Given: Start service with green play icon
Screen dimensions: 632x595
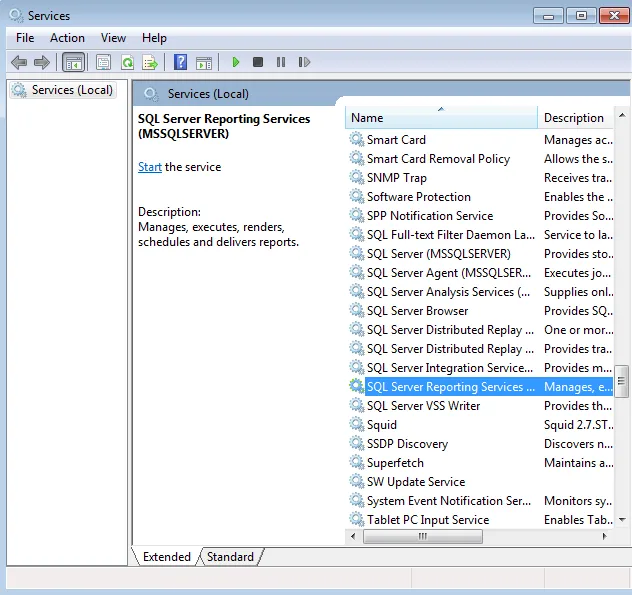Looking at the screenshot, I should (236, 62).
